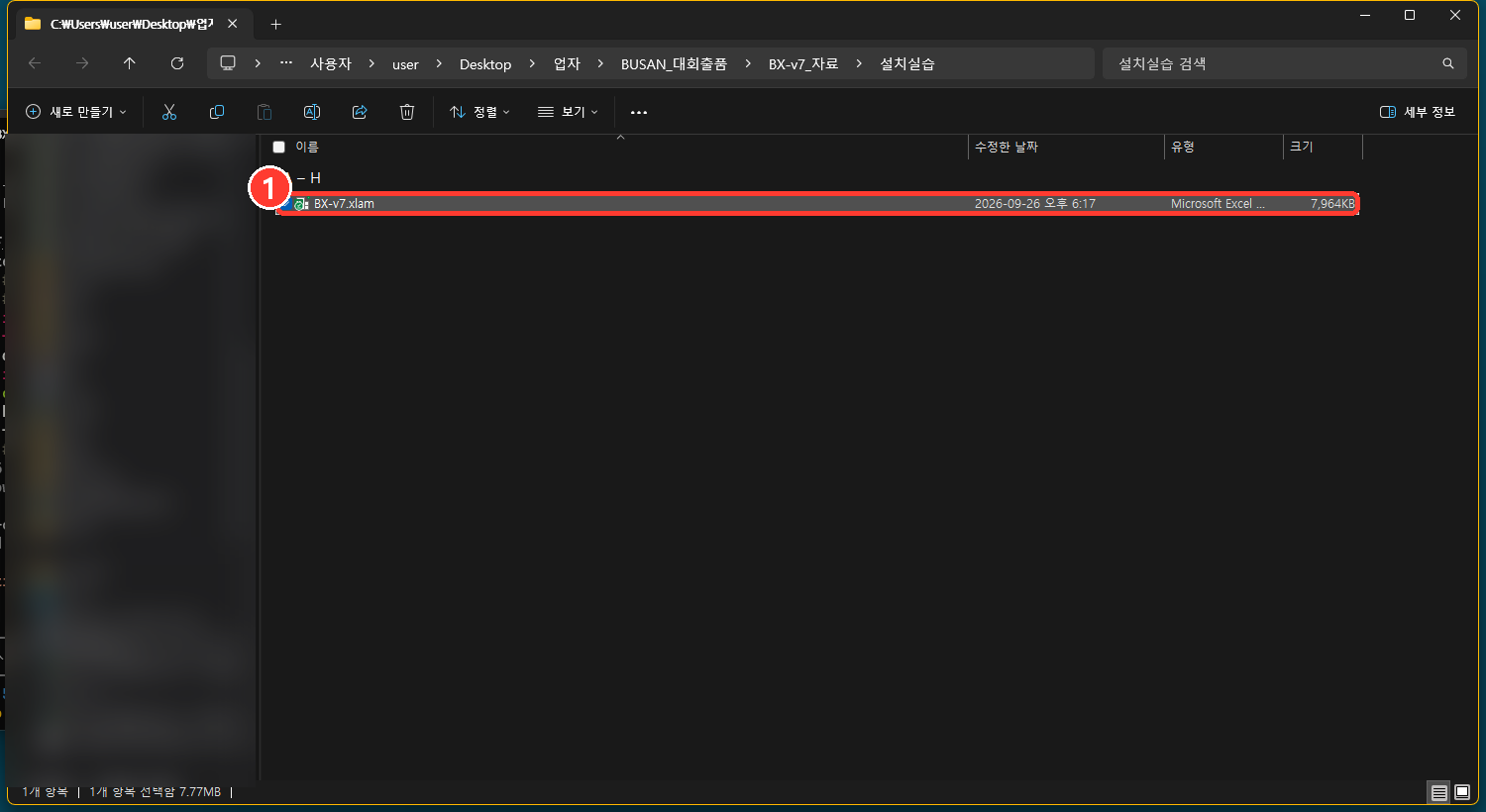Click the user breadcrumb segment

tap(405, 64)
